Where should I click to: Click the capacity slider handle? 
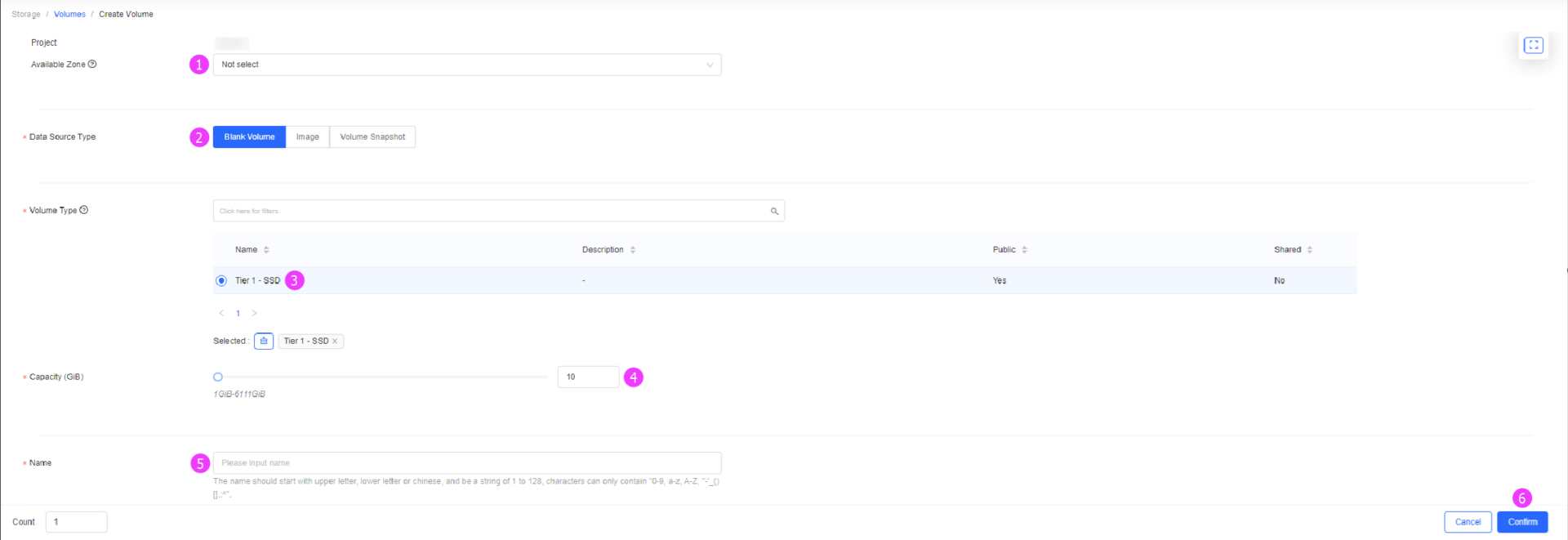point(218,377)
